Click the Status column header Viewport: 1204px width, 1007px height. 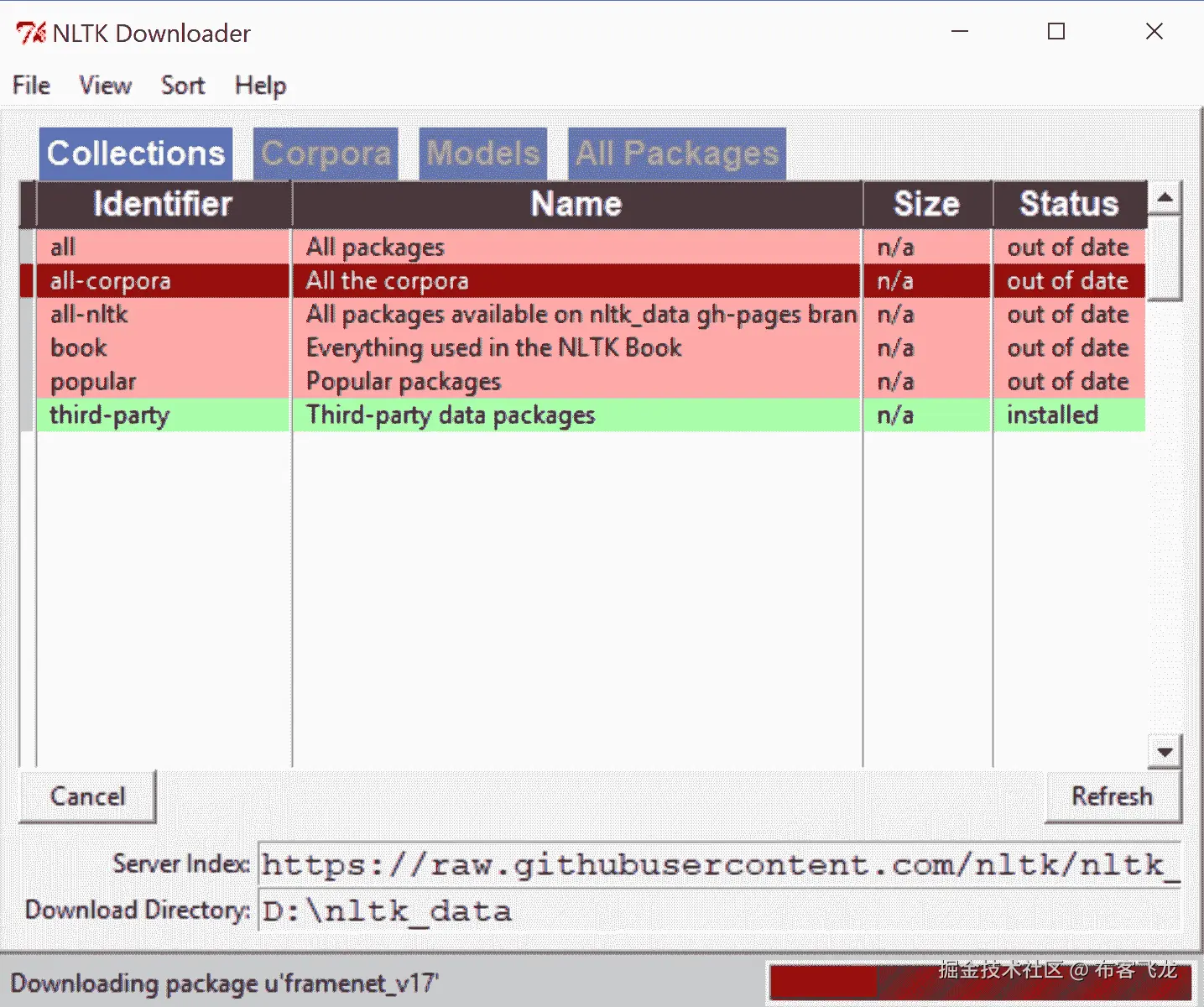click(1070, 204)
